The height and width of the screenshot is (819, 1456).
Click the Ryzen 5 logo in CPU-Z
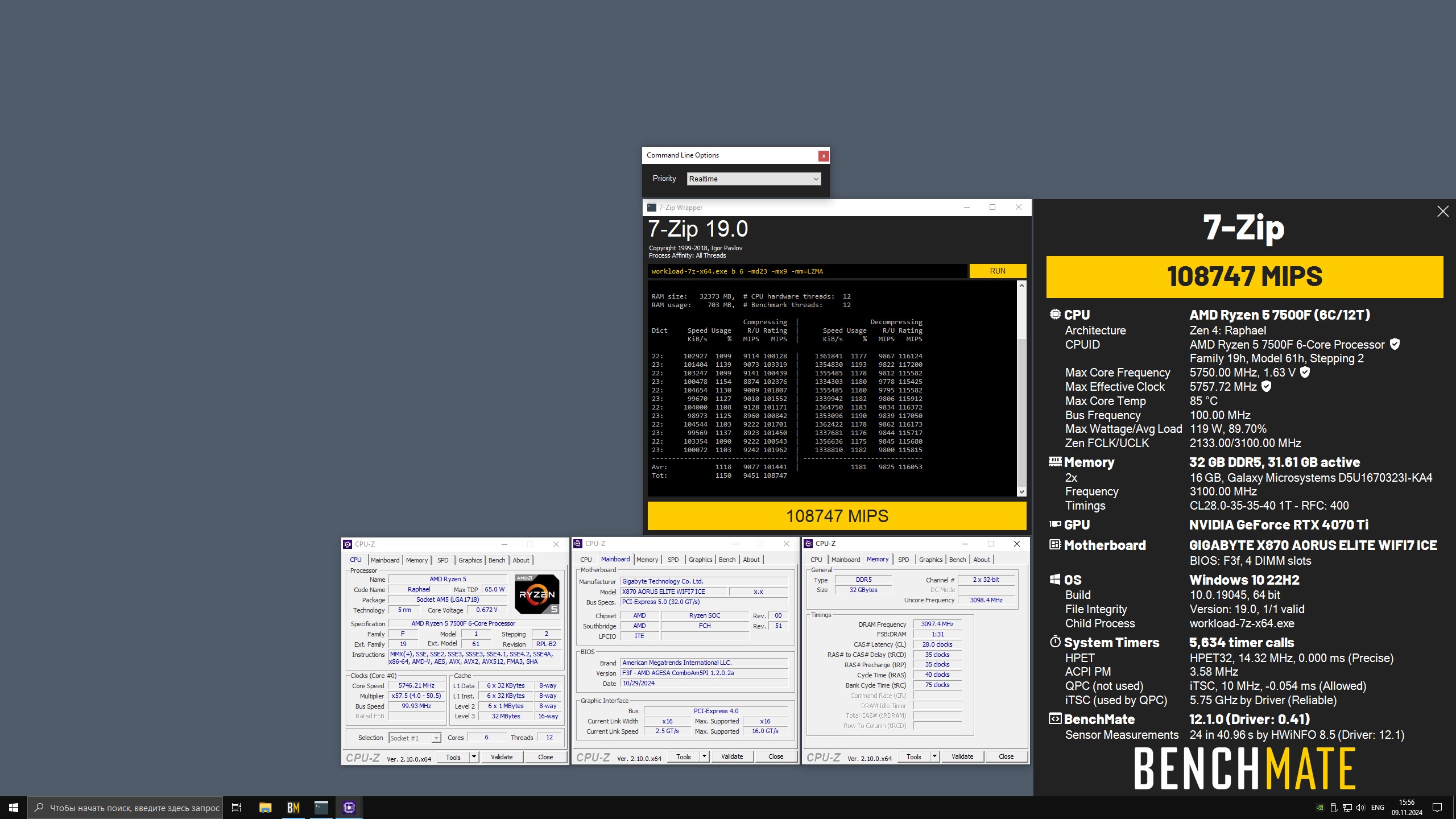coord(537,594)
